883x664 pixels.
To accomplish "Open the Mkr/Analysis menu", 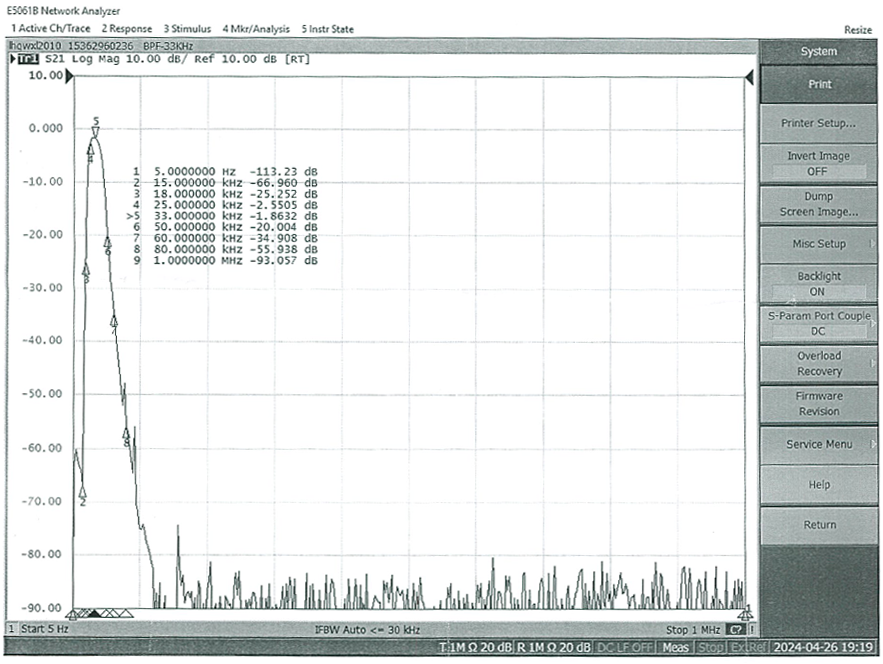I will (256, 29).
